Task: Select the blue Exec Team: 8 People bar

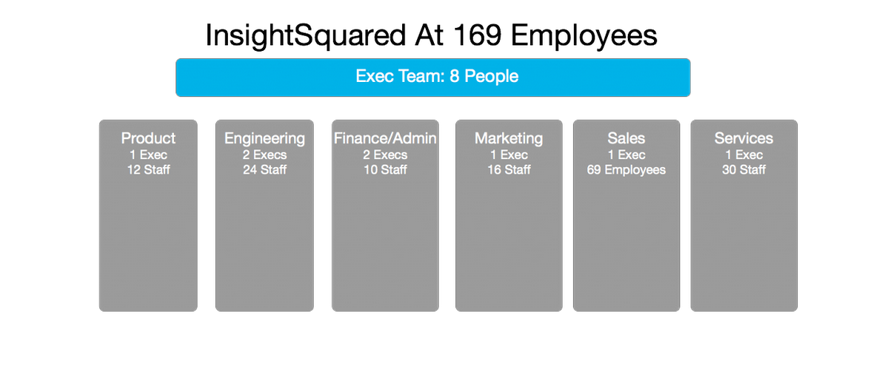Action: [x=433, y=78]
